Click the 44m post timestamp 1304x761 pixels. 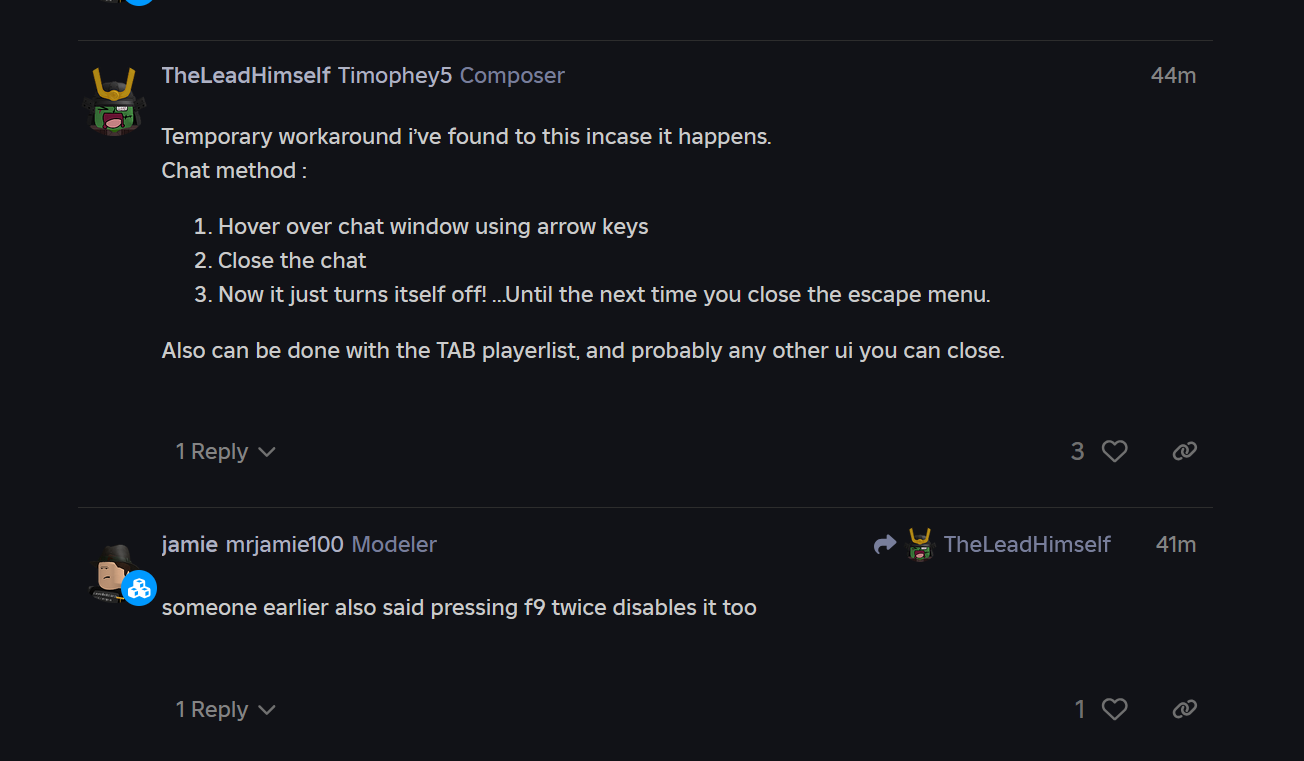coord(1173,76)
